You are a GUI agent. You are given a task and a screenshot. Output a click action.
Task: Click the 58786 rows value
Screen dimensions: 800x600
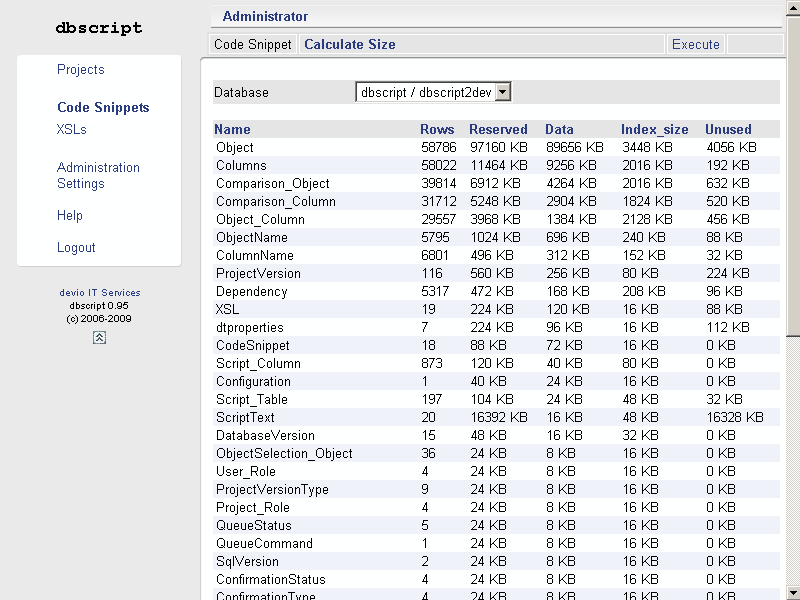pyautogui.click(x=439, y=147)
